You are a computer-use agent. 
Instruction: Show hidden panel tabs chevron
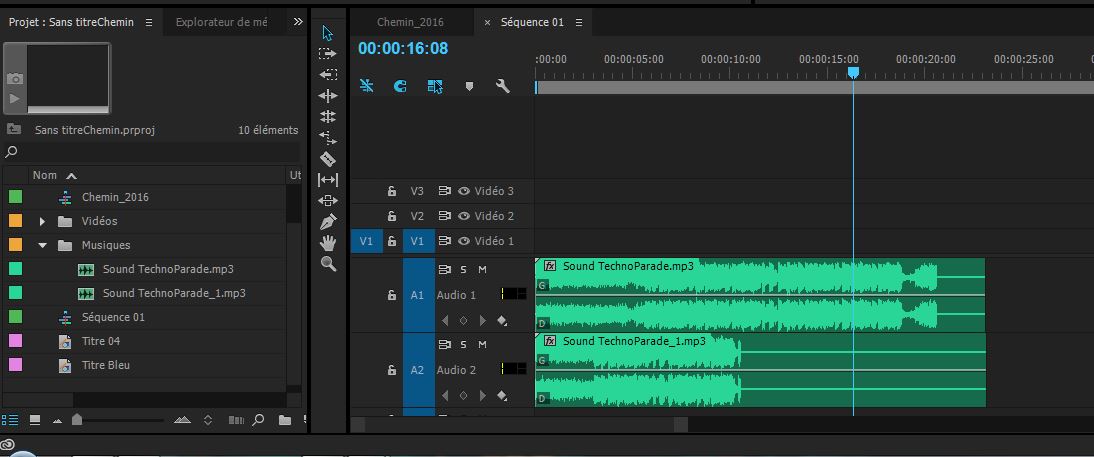[298, 22]
